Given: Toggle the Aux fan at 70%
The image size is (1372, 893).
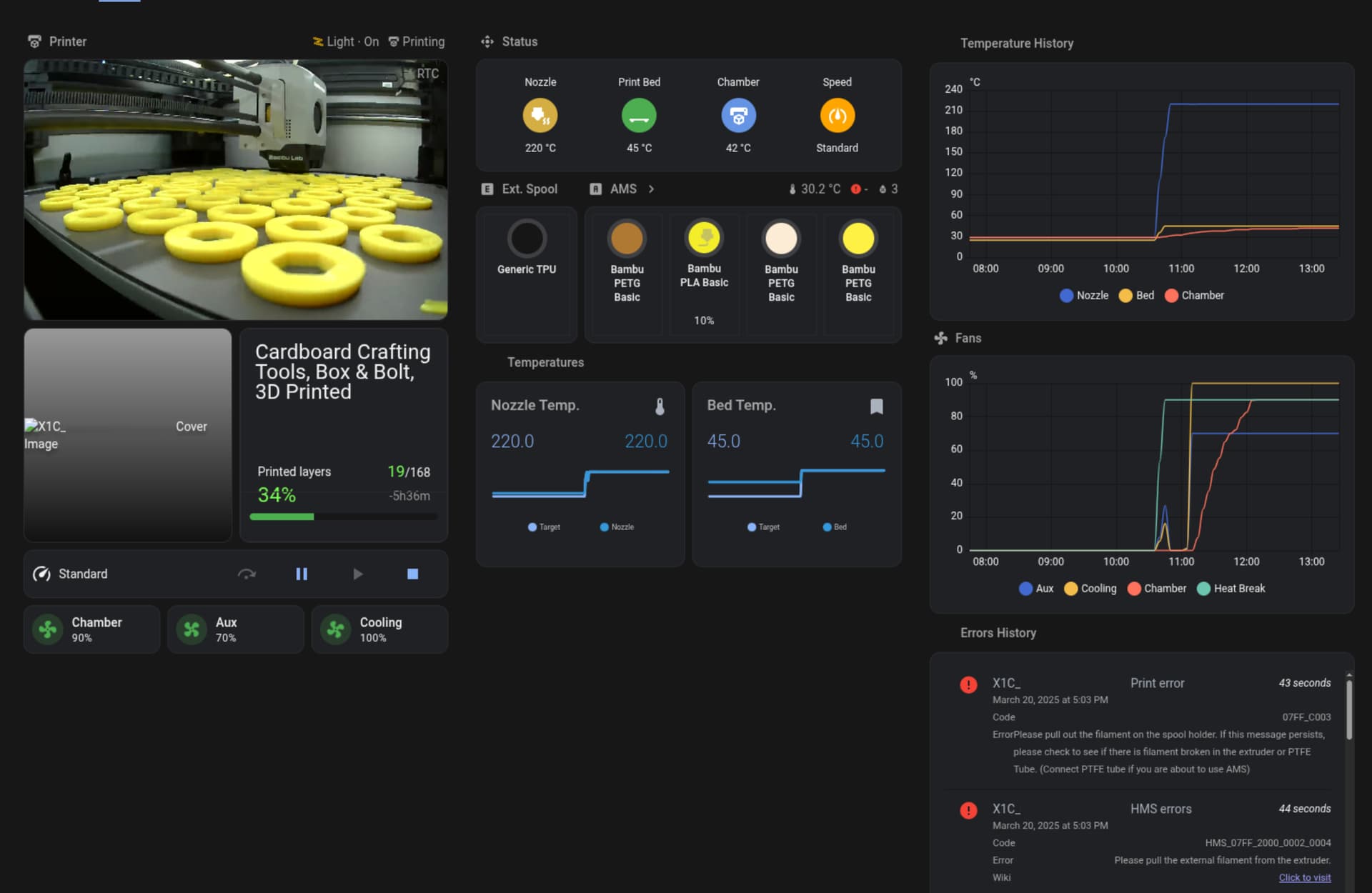Looking at the screenshot, I should 192,629.
